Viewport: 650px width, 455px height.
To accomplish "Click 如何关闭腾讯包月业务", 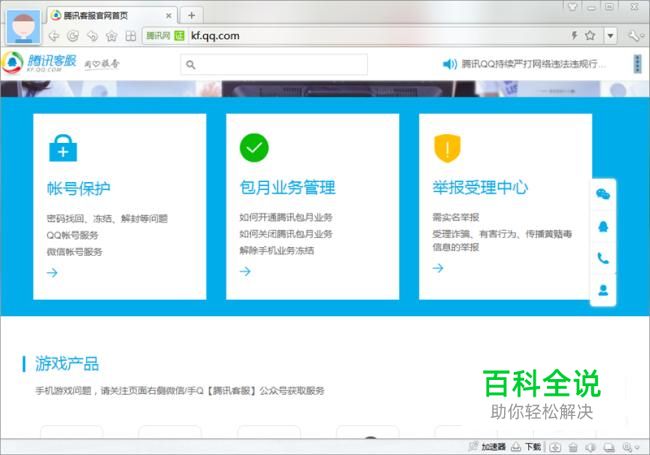I will pyautogui.click(x=286, y=234).
